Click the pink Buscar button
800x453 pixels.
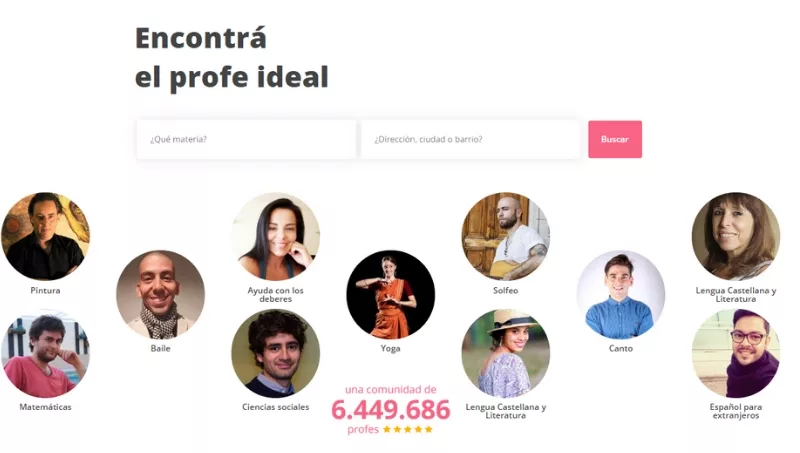615,139
